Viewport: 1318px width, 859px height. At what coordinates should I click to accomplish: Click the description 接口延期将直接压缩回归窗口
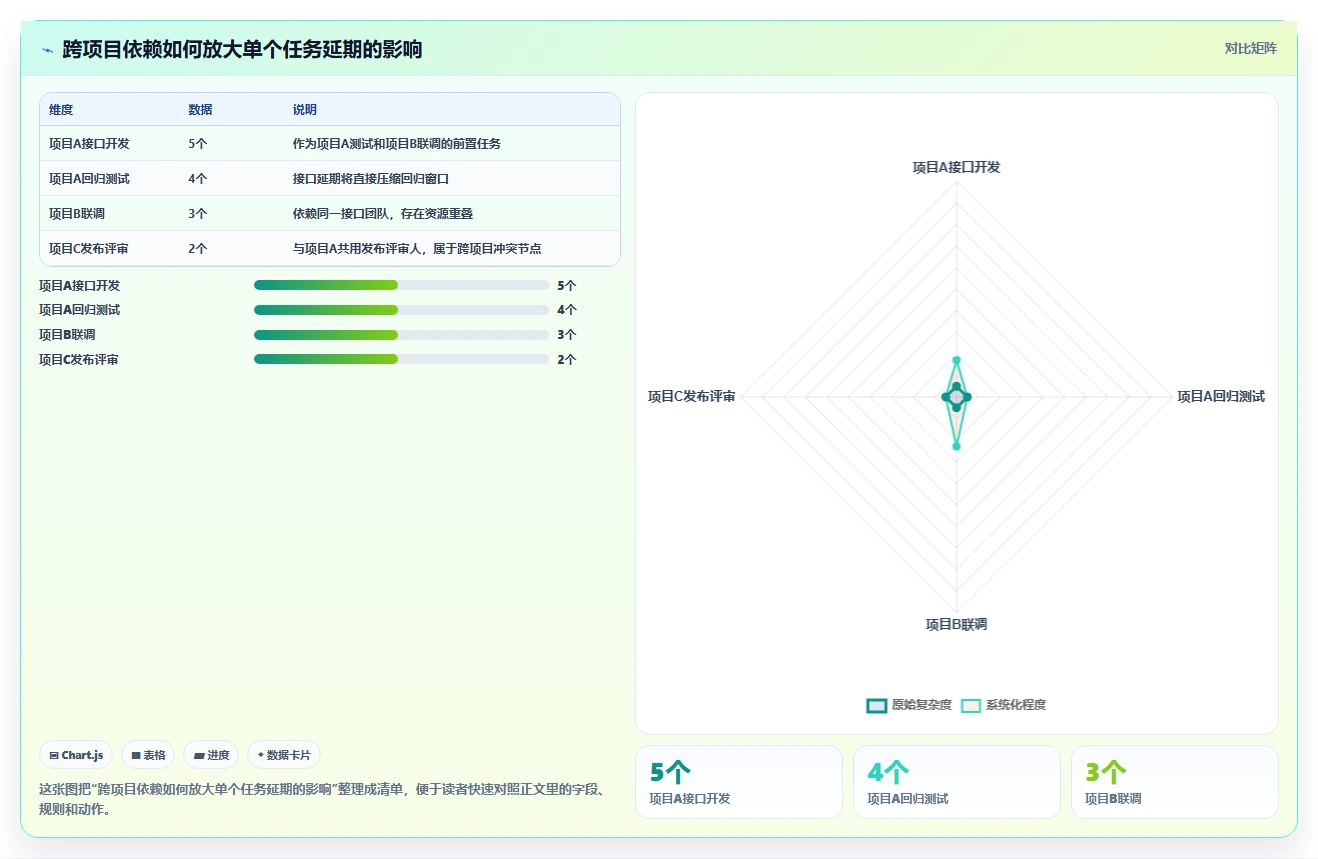point(371,179)
